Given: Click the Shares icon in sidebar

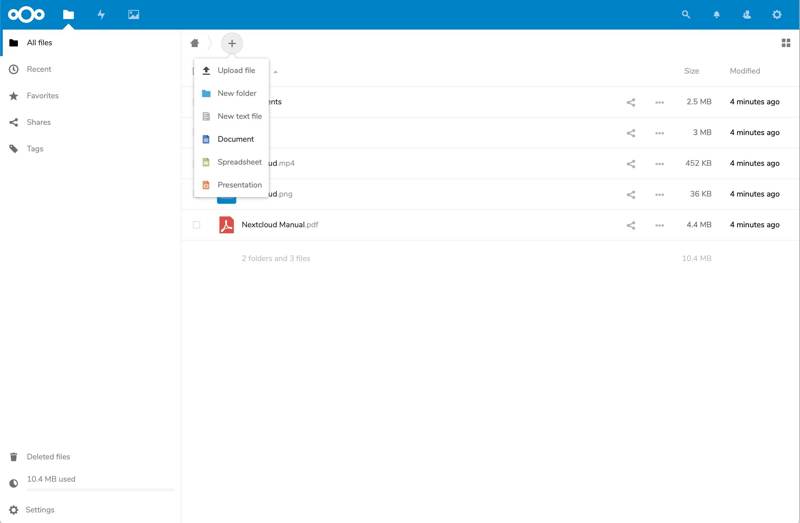Looking at the screenshot, I should [14, 122].
